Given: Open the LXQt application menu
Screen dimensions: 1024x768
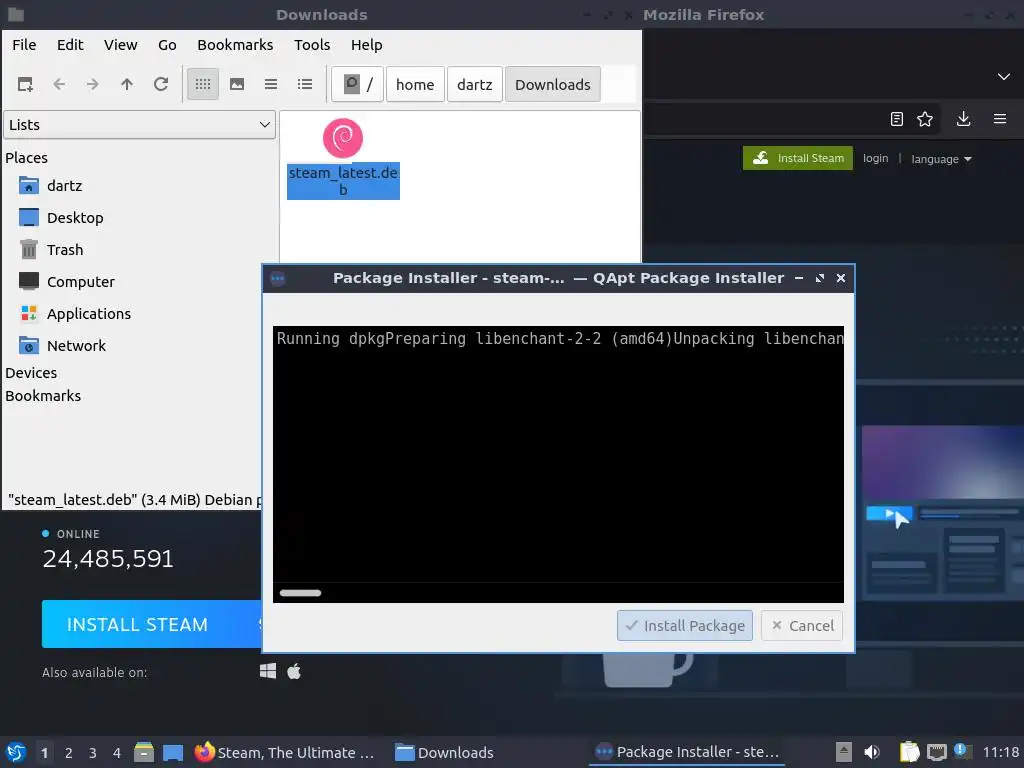Looking at the screenshot, I should (16, 752).
